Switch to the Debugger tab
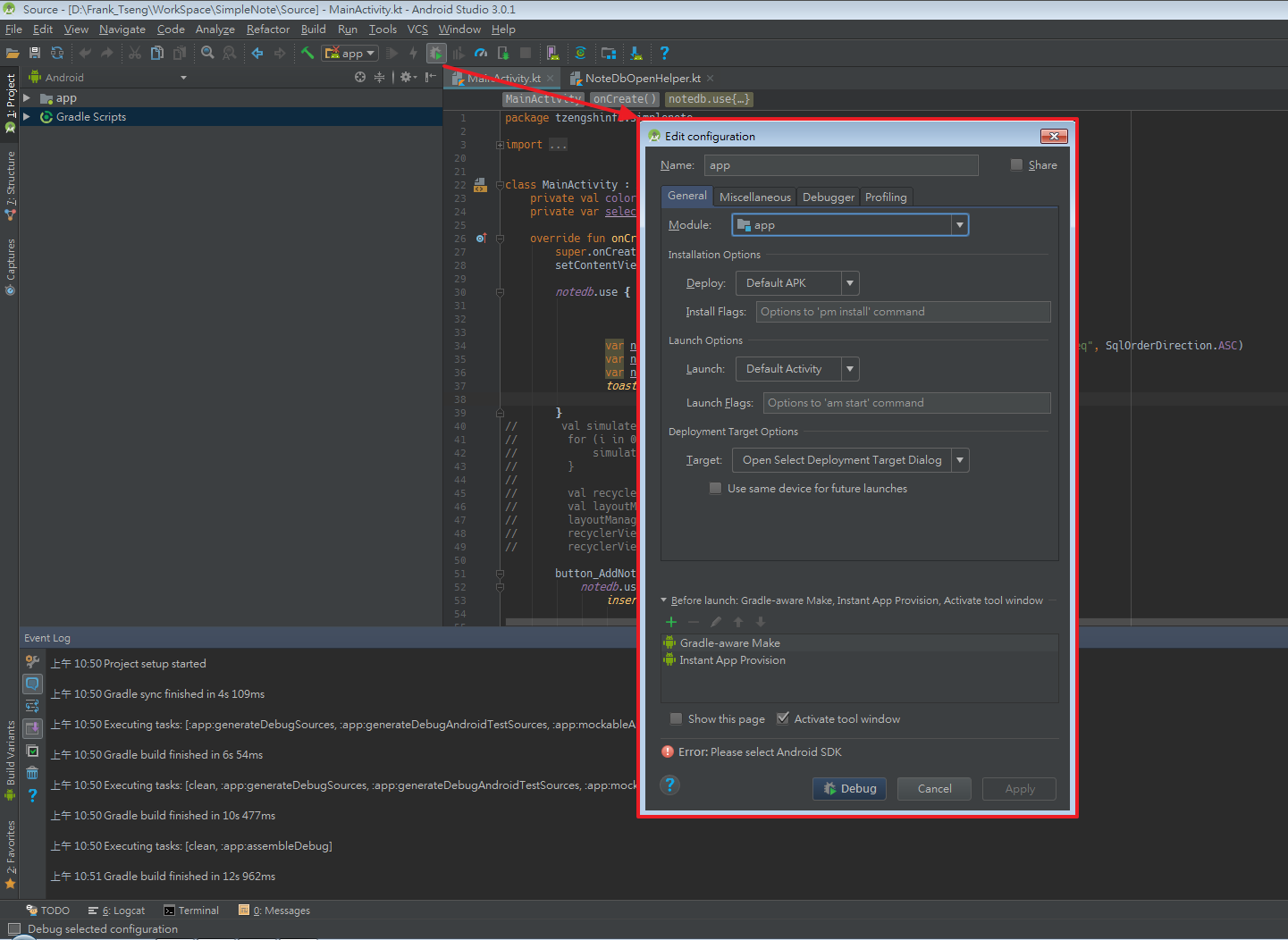The height and width of the screenshot is (940, 1288). (x=828, y=197)
